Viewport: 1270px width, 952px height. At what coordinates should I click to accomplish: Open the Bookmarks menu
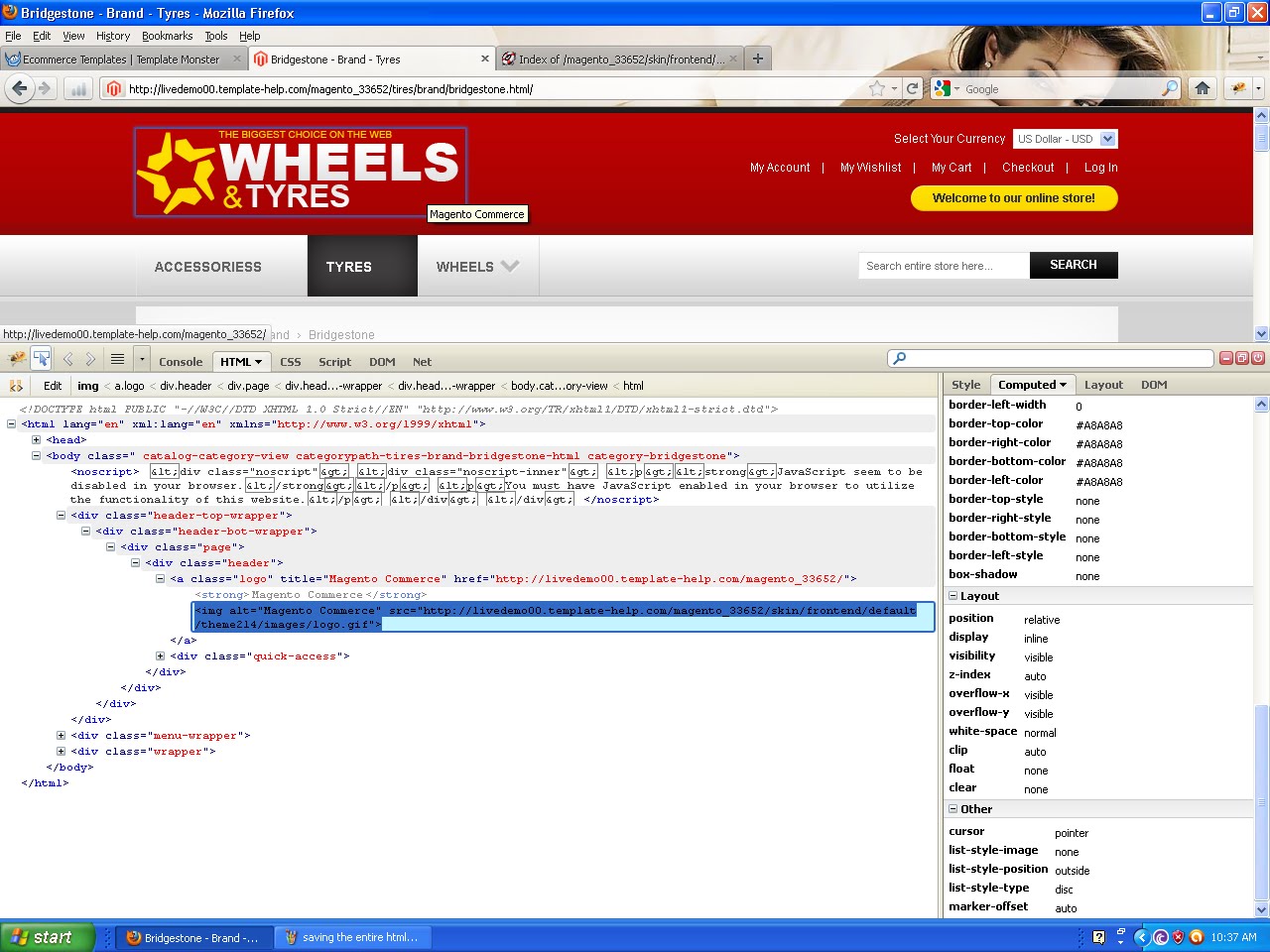pos(167,36)
